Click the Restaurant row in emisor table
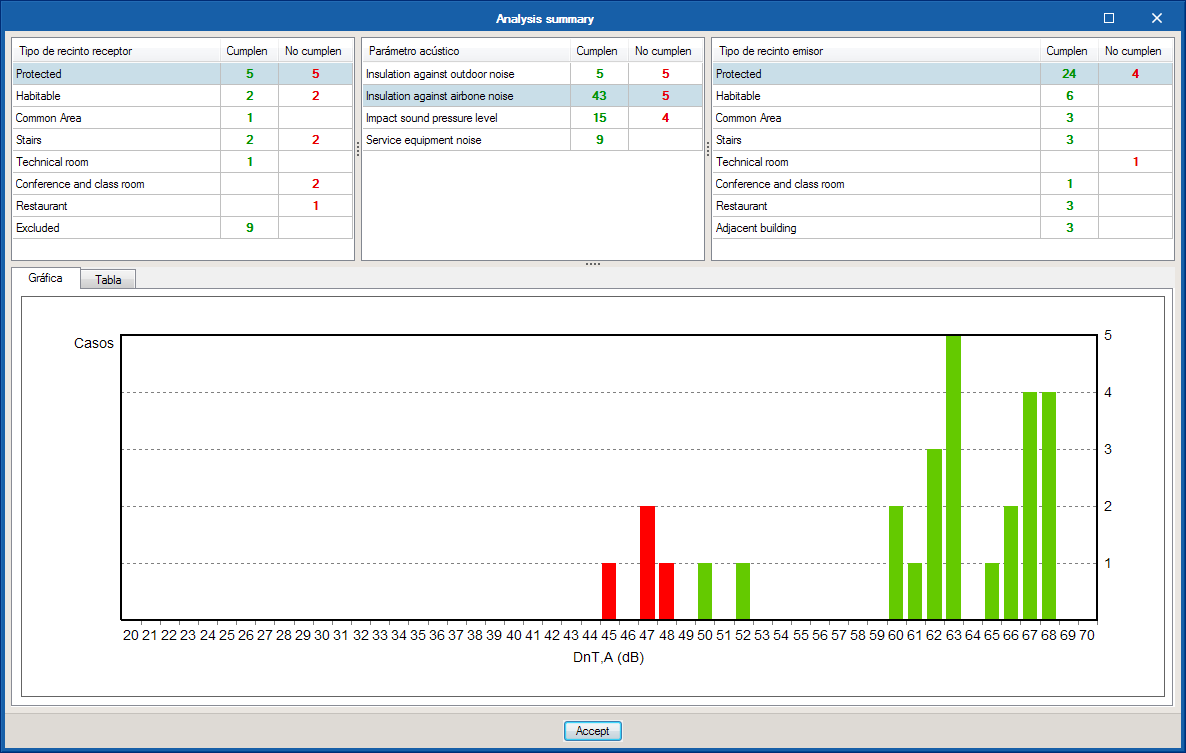The width and height of the screenshot is (1186, 753). coord(942,206)
